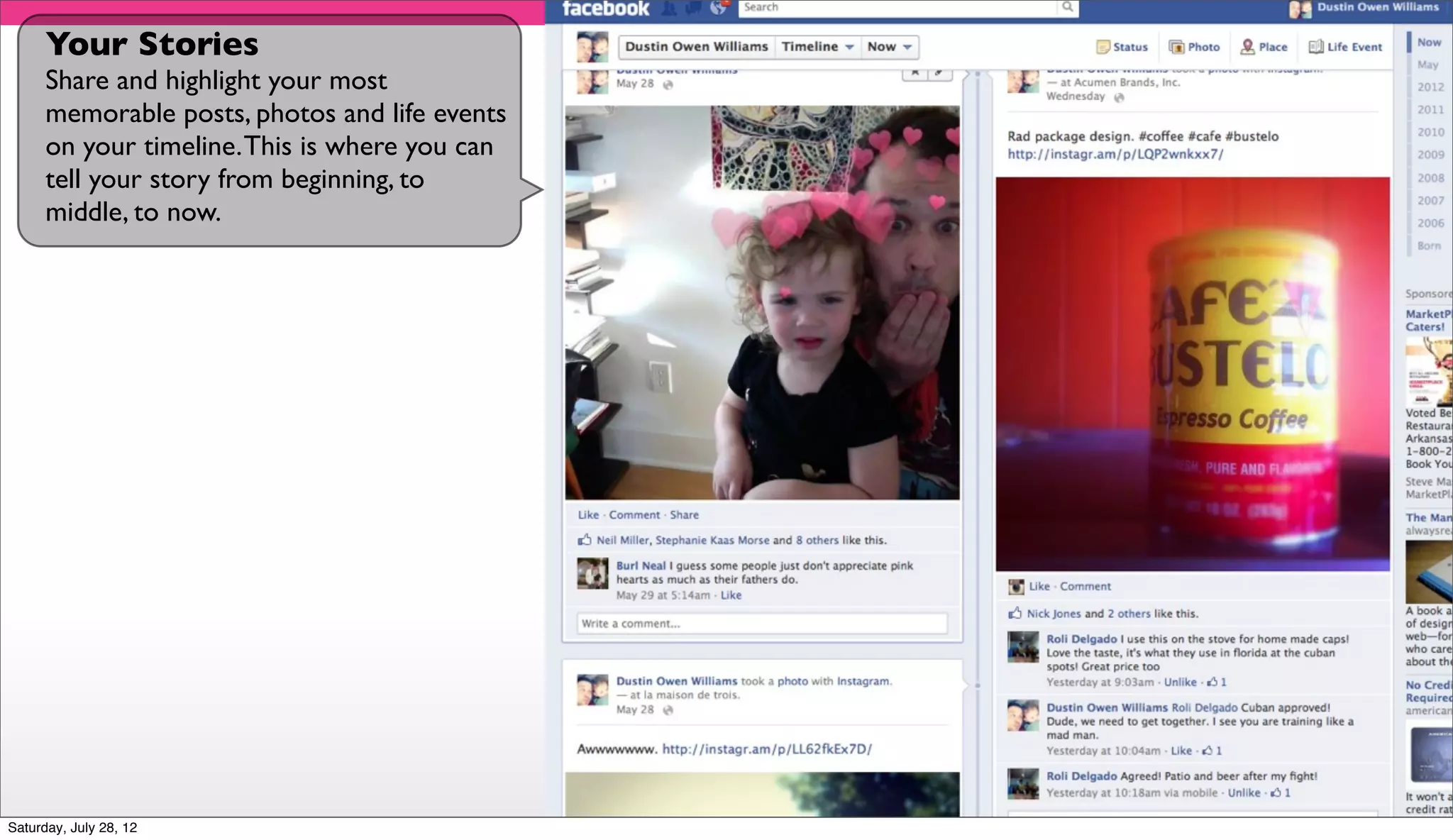Open the Café Bustelo photo
The image size is (1453, 840).
[x=1193, y=374]
